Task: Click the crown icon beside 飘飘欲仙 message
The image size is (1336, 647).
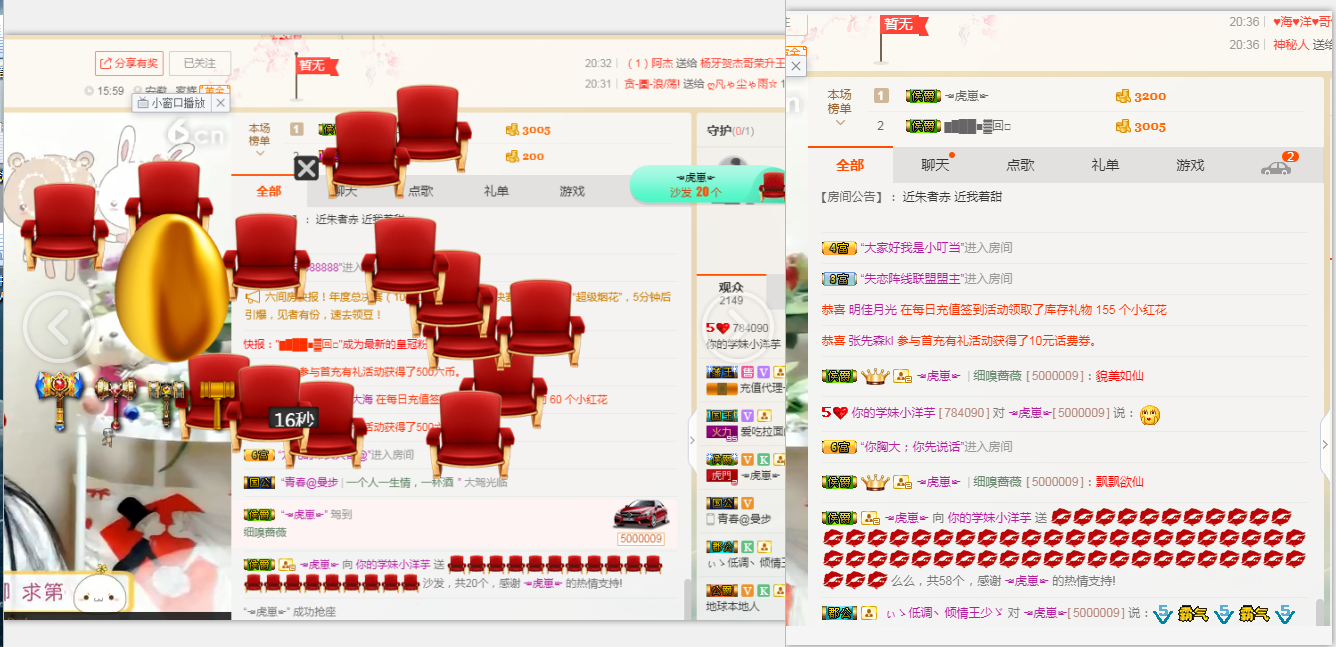Action: (x=875, y=482)
